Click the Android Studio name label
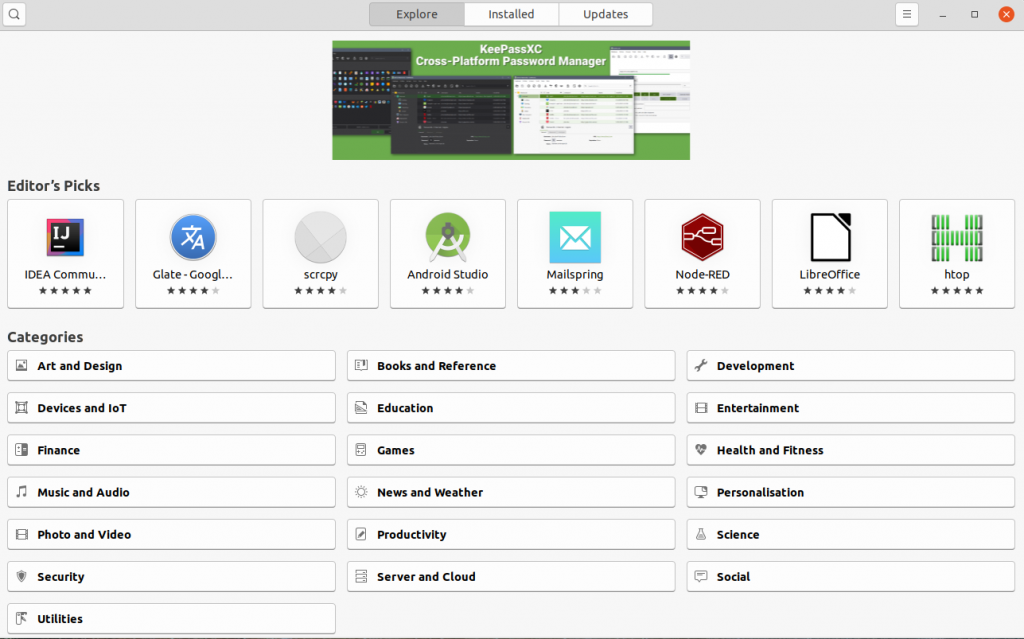The image size is (1024, 639). (x=447, y=274)
